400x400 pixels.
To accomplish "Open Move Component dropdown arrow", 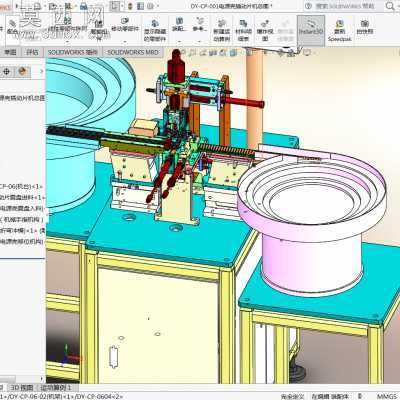I will point(125,42).
